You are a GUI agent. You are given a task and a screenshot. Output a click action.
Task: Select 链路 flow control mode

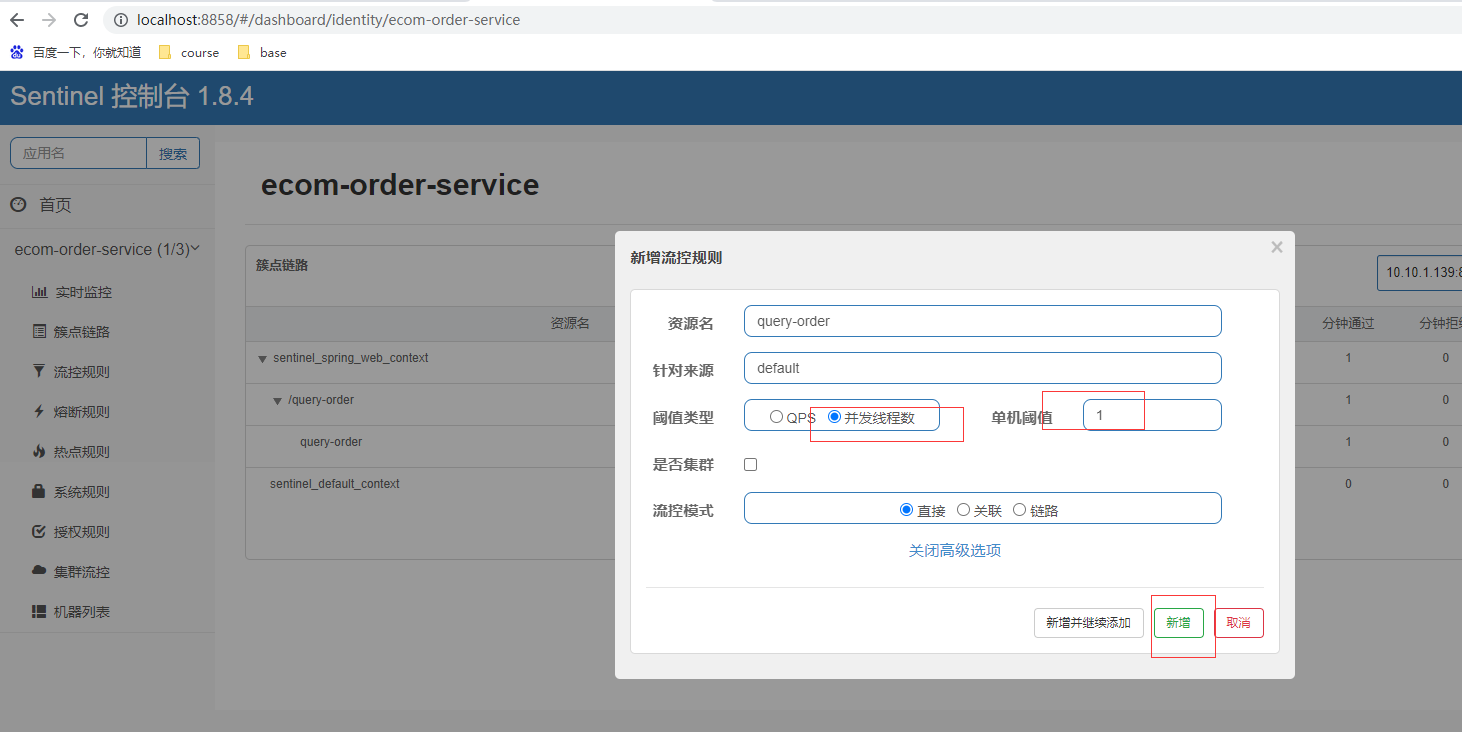pos(1019,509)
